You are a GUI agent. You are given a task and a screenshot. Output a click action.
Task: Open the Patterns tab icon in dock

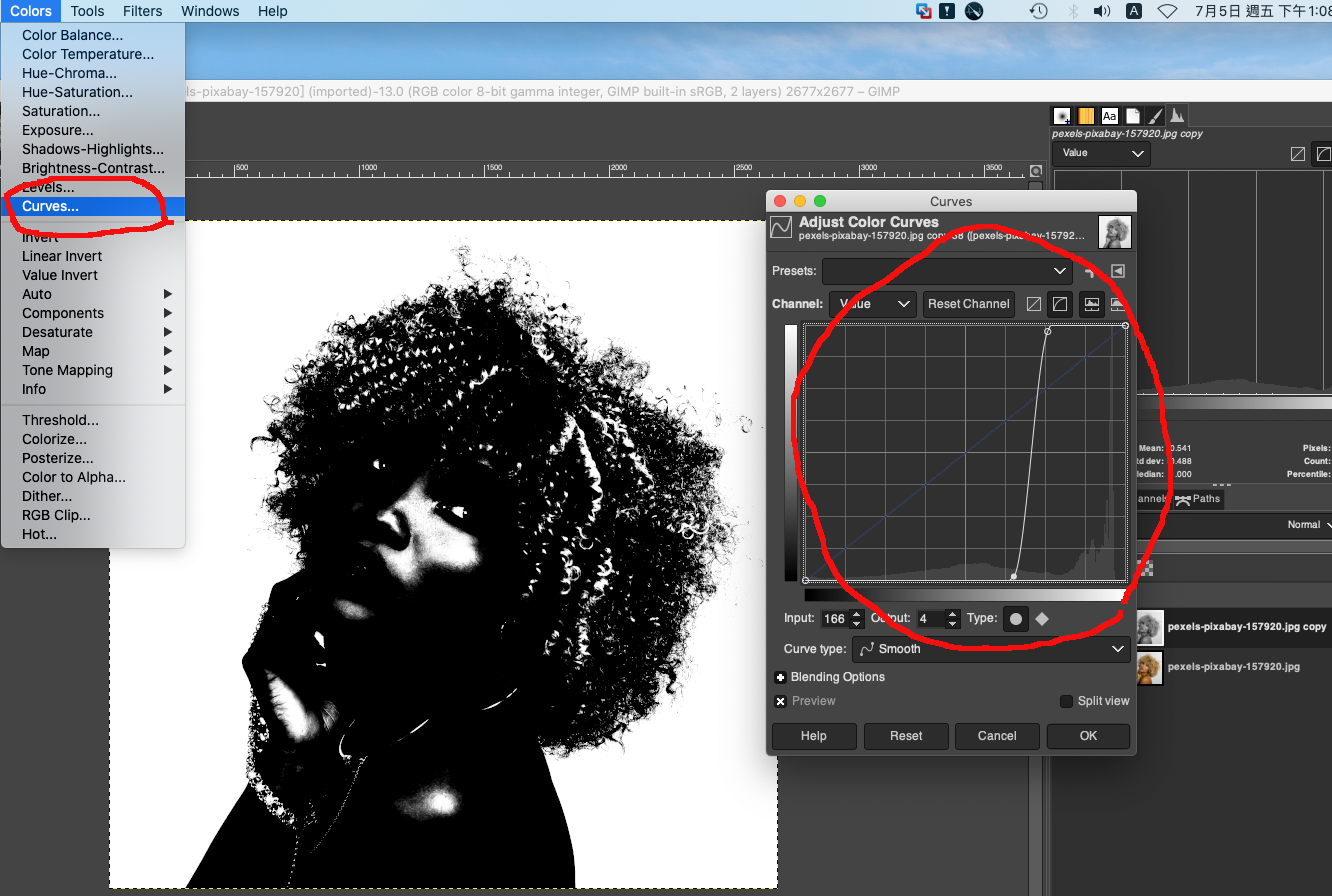(x=1085, y=116)
